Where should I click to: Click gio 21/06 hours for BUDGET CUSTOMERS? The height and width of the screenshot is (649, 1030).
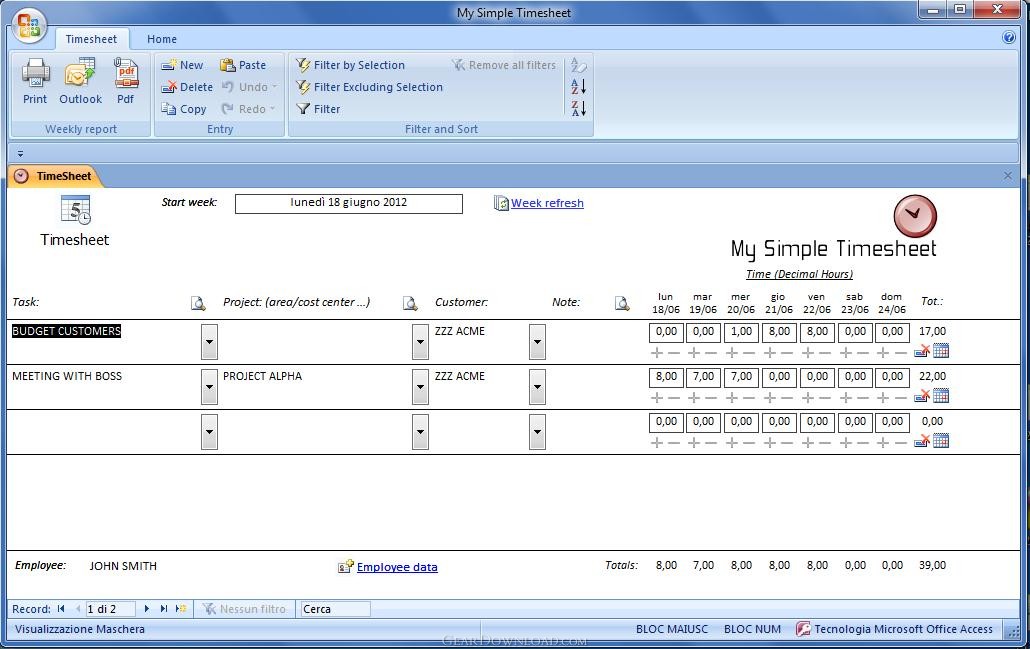tap(779, 332)
